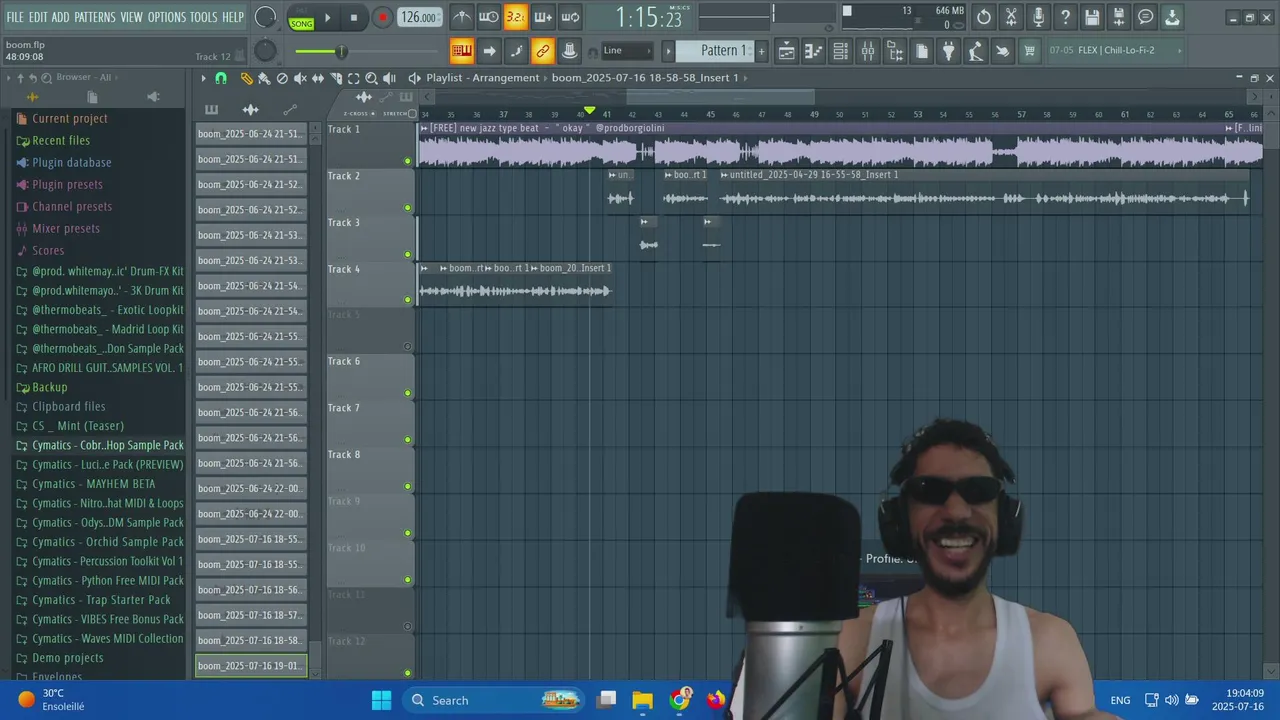Add new pattern with plus button
This screenshot has height=720, width=1280.
[x=761, y=51]
